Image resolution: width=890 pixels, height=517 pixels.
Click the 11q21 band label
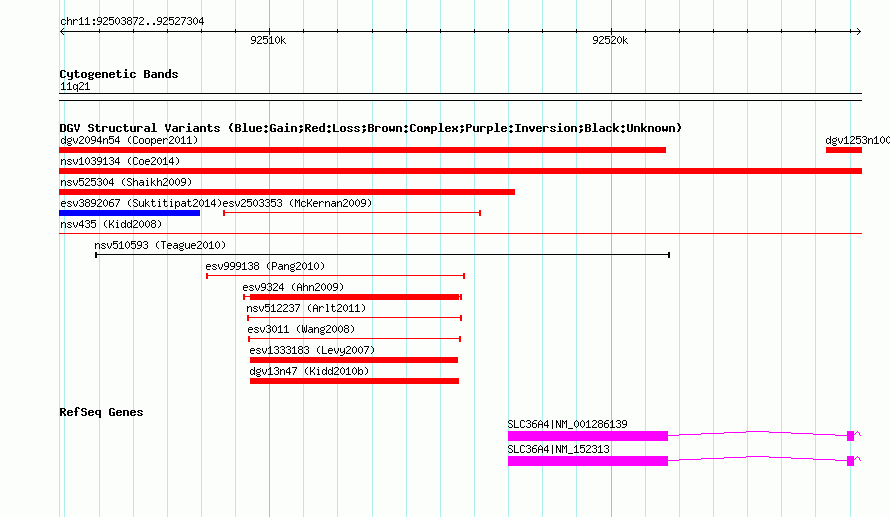75,86
